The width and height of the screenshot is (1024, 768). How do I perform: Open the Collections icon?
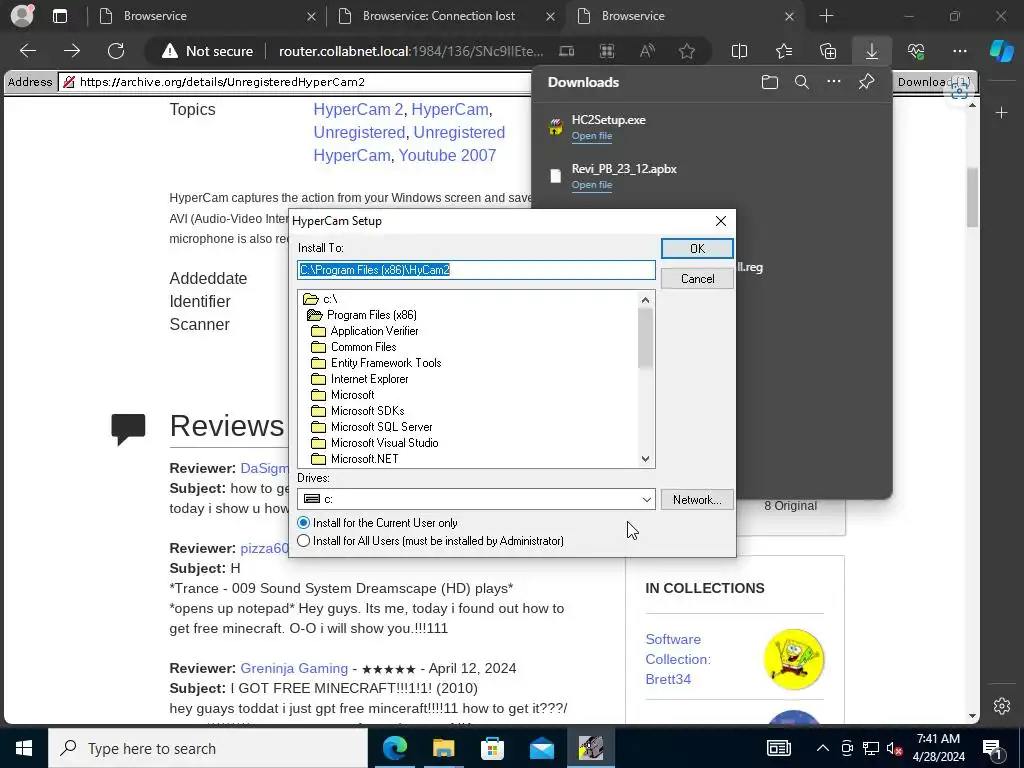tap(828, 51)
